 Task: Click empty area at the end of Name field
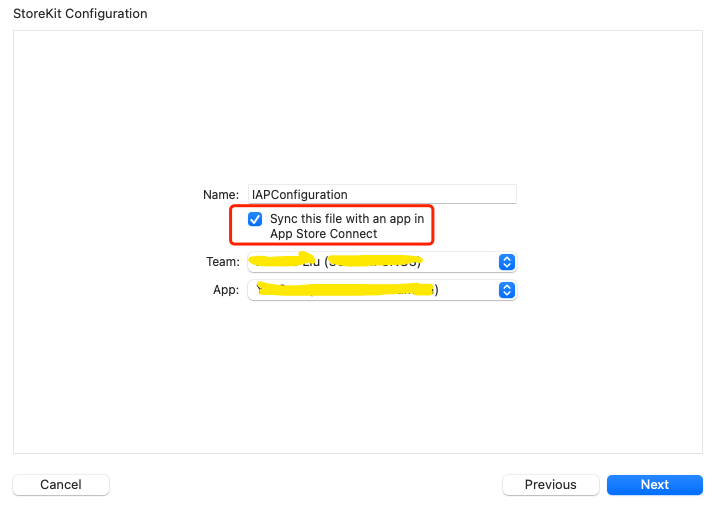(470, 195)
